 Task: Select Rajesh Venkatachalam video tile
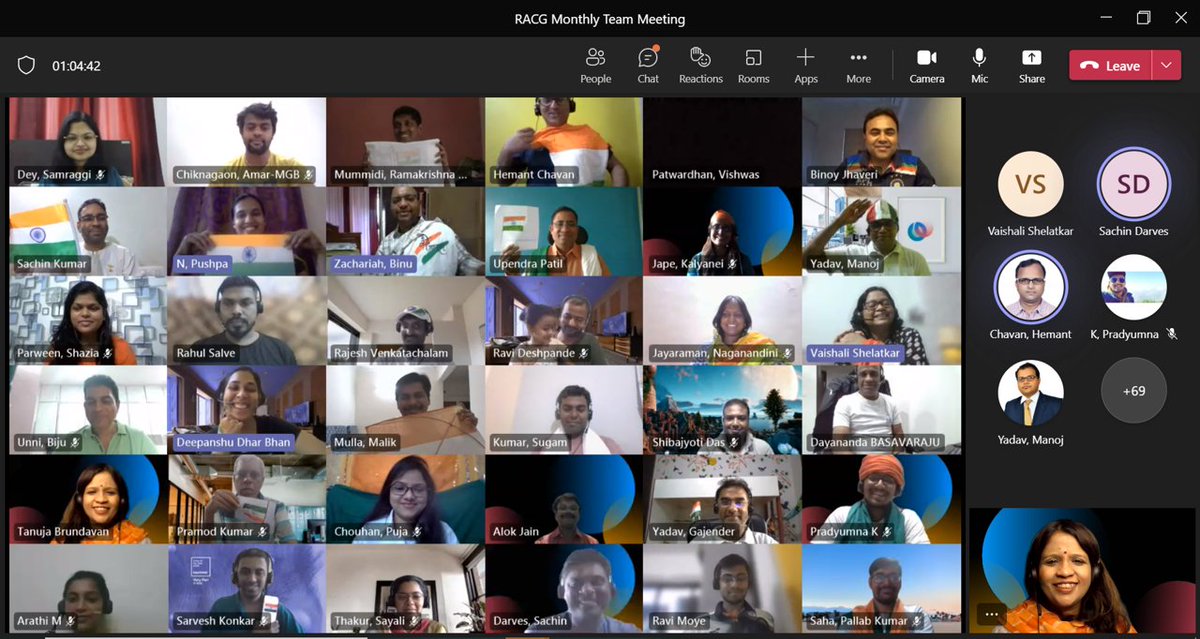(405, 321)
